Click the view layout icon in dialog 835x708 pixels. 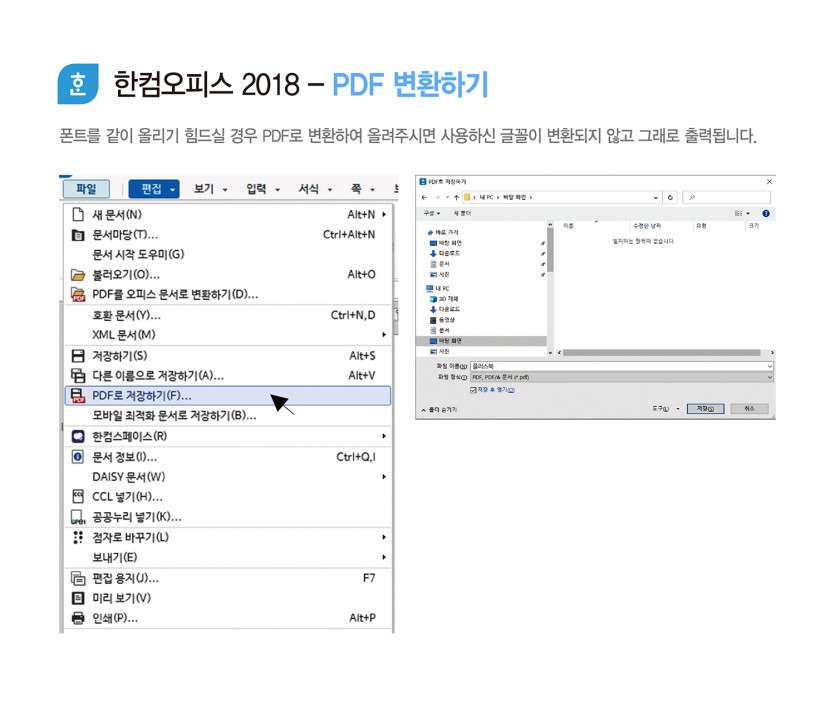(739, 213)
